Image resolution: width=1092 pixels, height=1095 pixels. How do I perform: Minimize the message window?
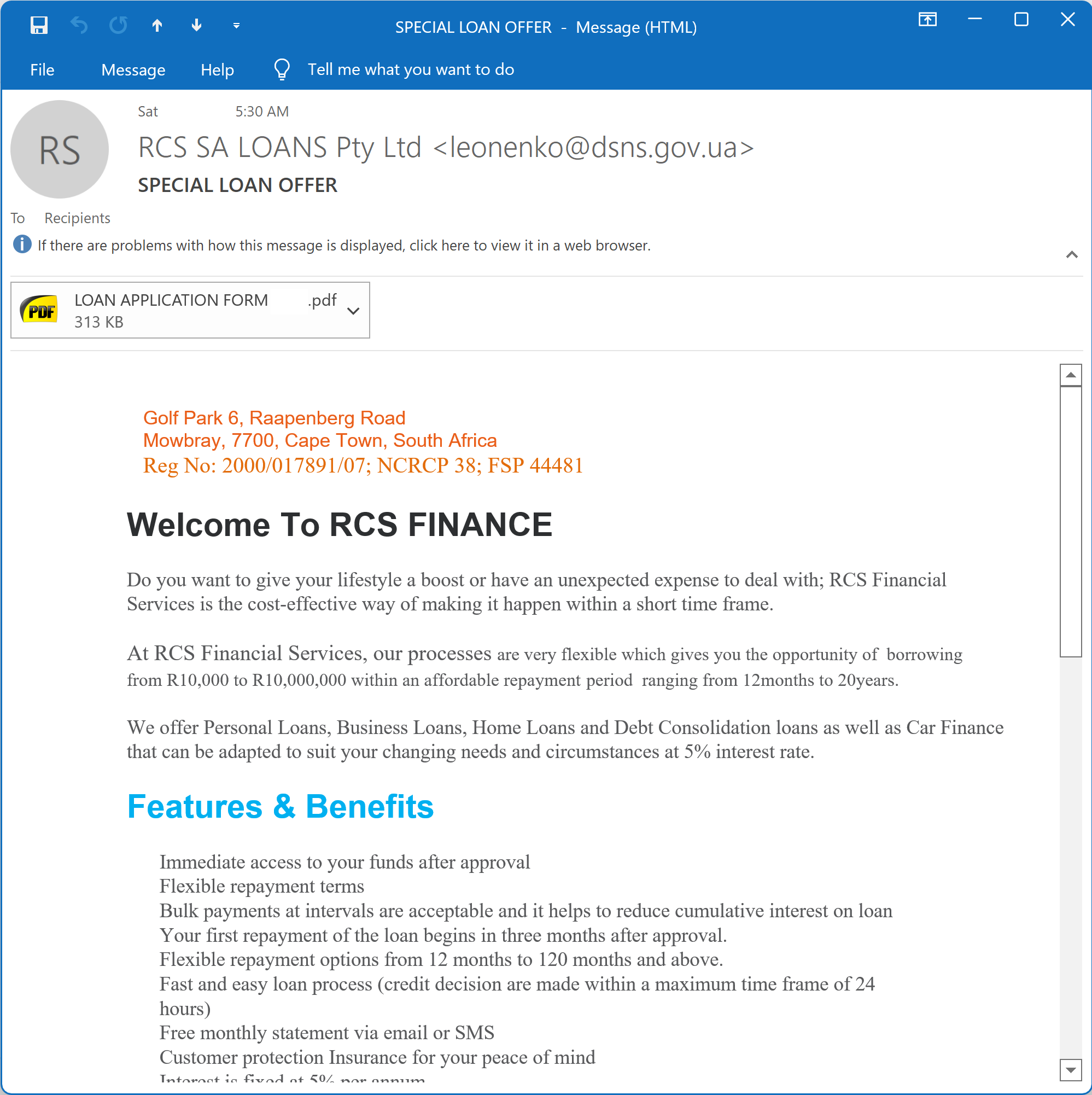(974, 20)
